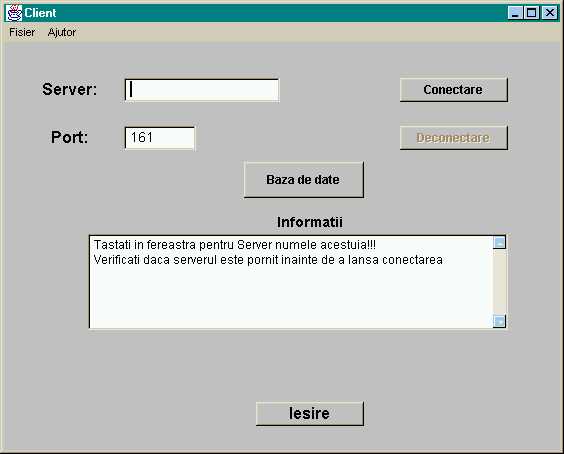
Task: Minimize the Client window
Action: coord(515,13)
